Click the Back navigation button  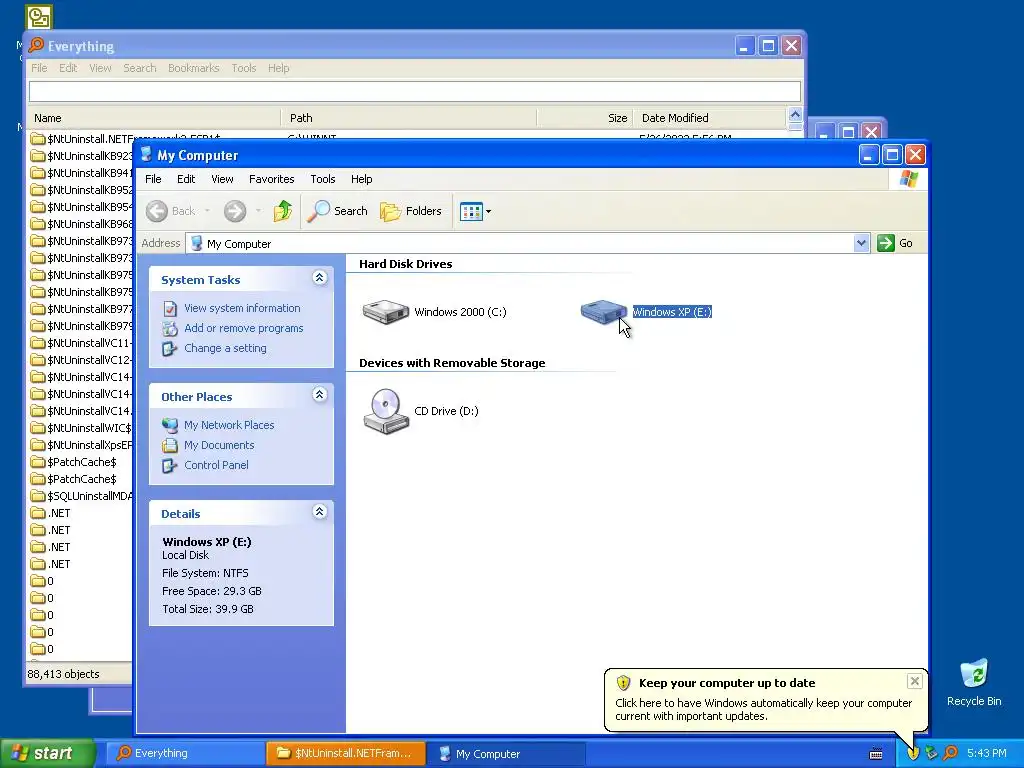pyautogui.click(x=170, y=211)
